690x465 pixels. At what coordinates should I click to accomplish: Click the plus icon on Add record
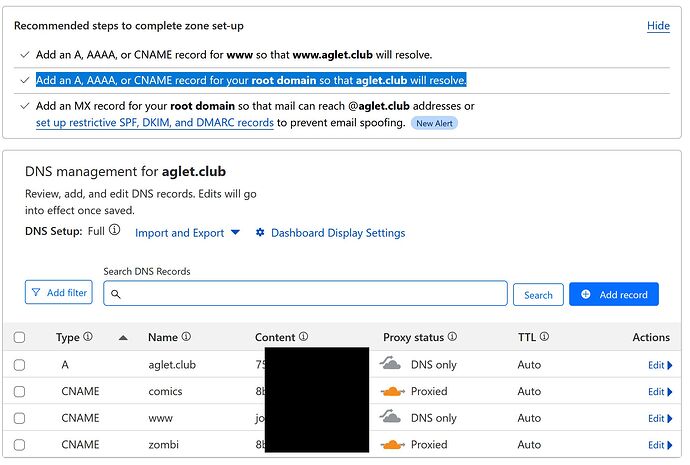click(586, 294)
